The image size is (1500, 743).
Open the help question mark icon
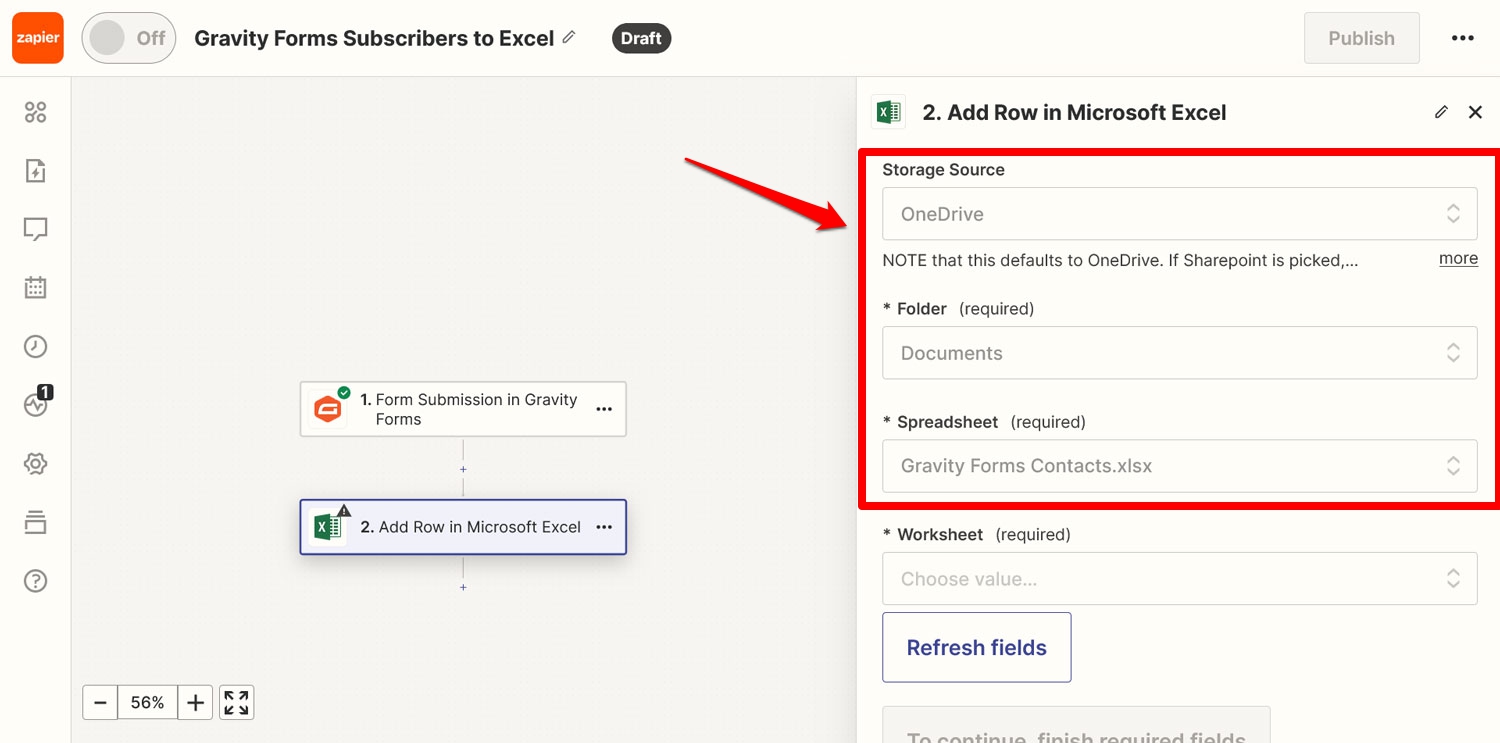click(36, 581)
